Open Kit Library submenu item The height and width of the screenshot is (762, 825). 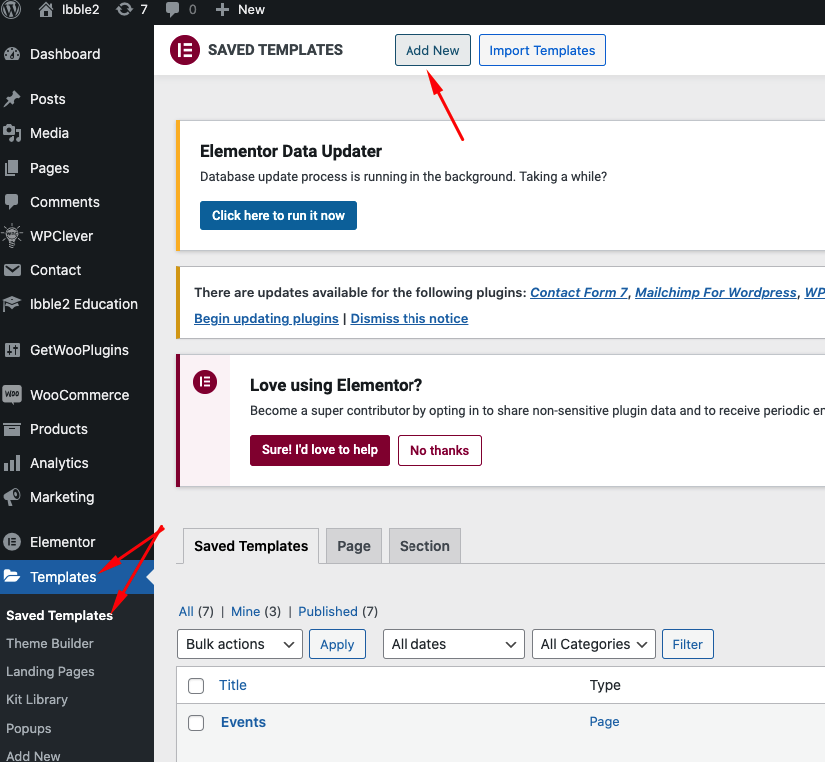(x=37, y=699)
